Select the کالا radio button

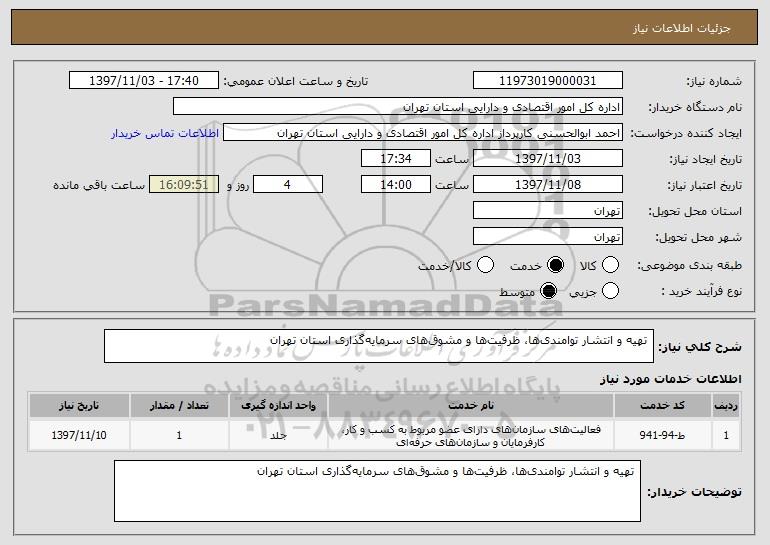tap(610, 265)
